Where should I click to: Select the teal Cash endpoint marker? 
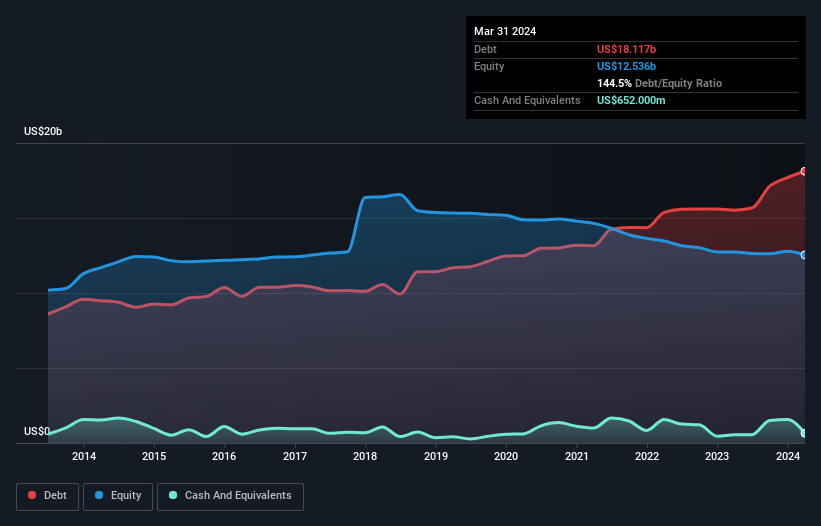pos(804,433)
